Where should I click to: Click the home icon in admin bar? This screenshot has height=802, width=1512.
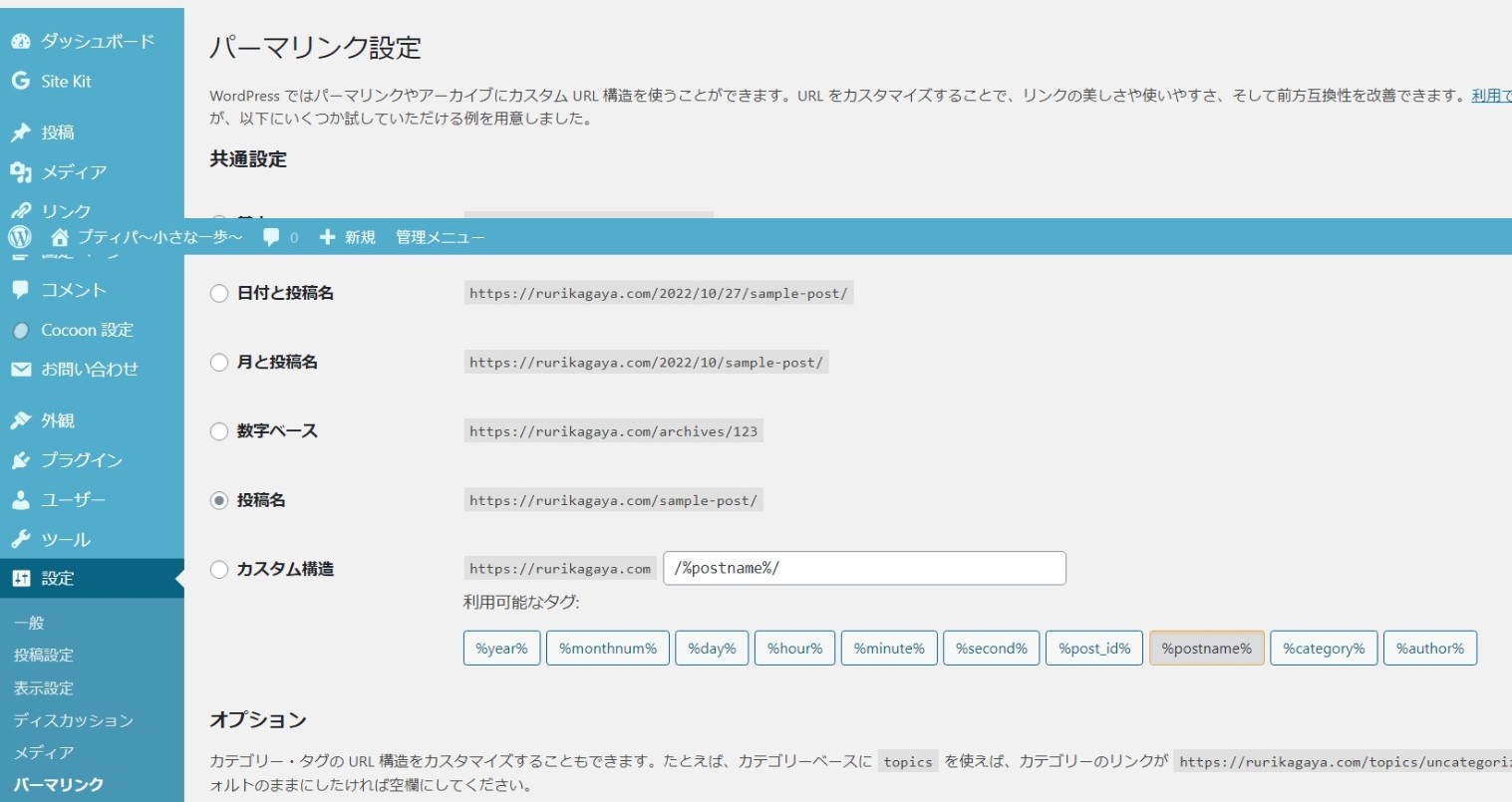click(x=60, y=237)
